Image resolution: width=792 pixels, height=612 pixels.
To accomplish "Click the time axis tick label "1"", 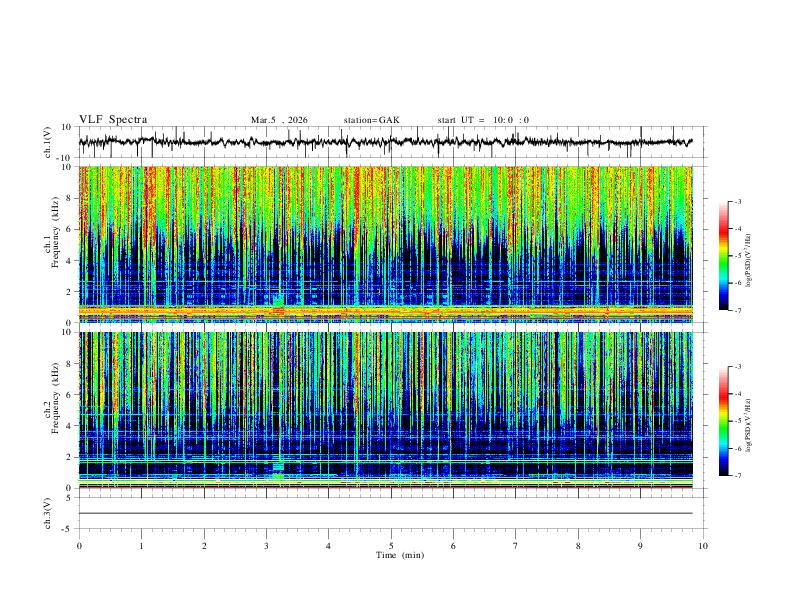I will (141, 546).
